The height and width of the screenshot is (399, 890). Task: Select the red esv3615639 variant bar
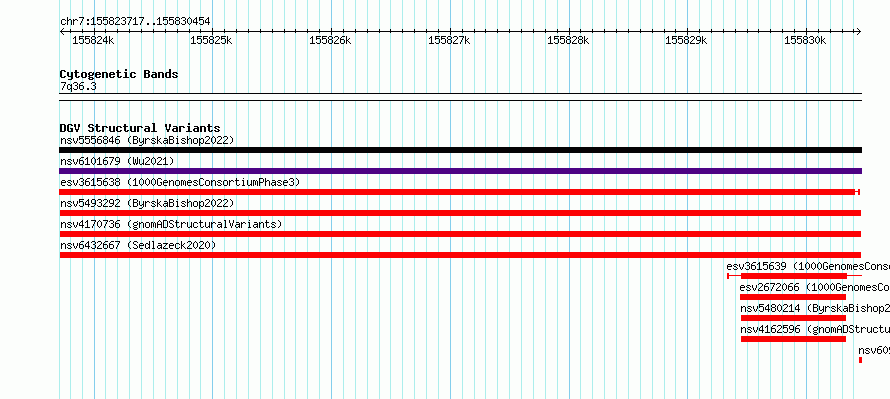coord(794,276)
